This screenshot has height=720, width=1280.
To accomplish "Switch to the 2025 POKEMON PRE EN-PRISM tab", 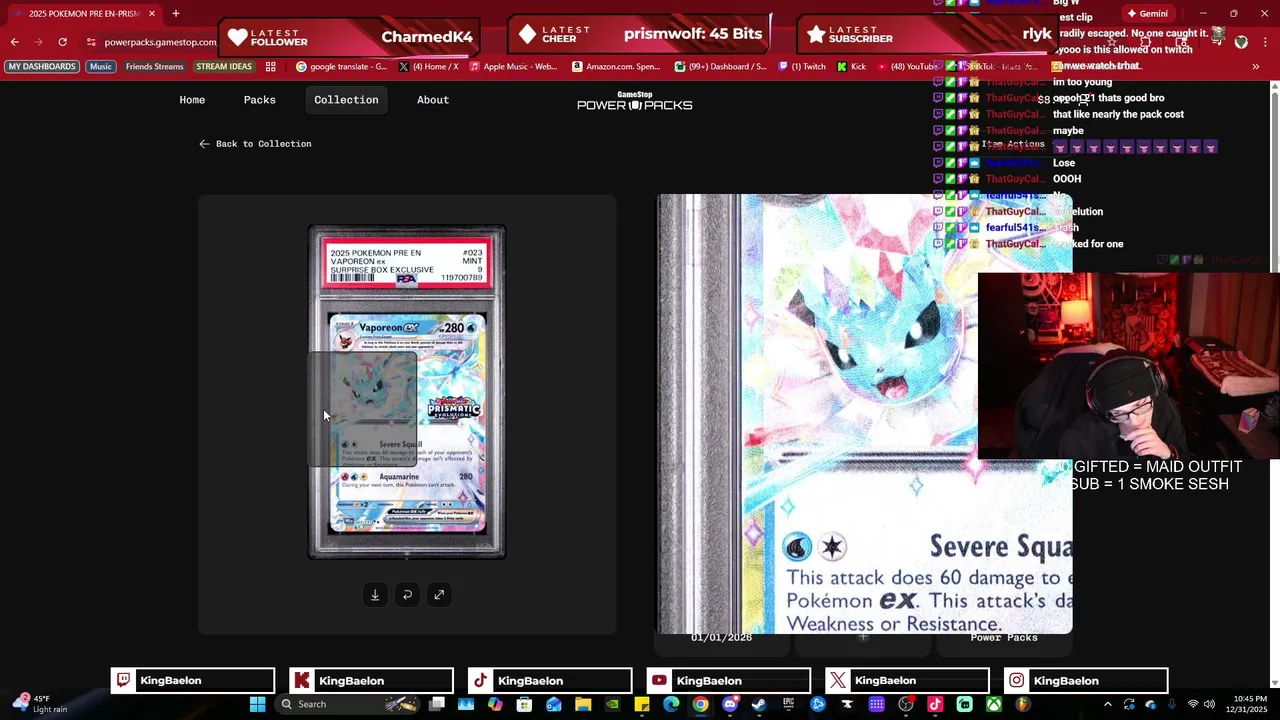I will [x=84, y=14].
